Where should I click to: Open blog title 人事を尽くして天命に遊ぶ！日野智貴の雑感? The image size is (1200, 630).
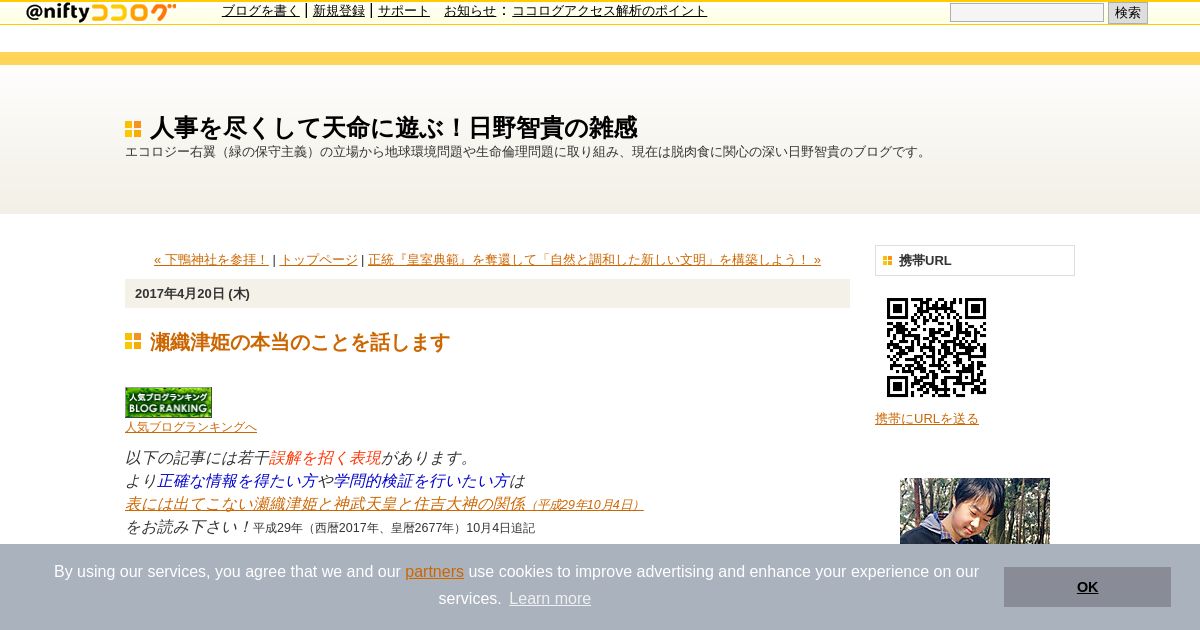coord(393,128)
